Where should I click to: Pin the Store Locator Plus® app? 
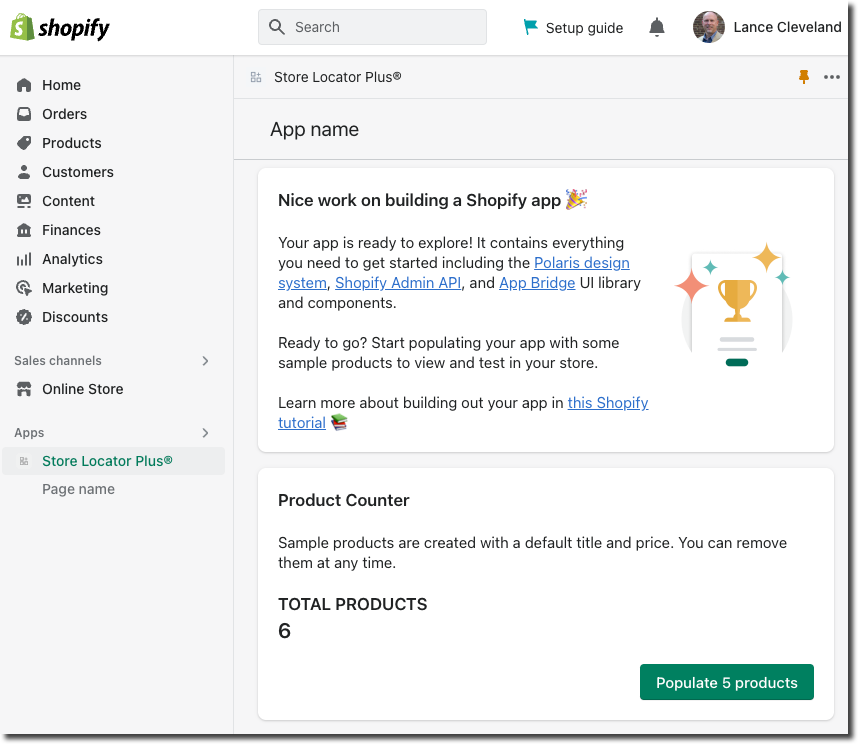click(804, 76)
